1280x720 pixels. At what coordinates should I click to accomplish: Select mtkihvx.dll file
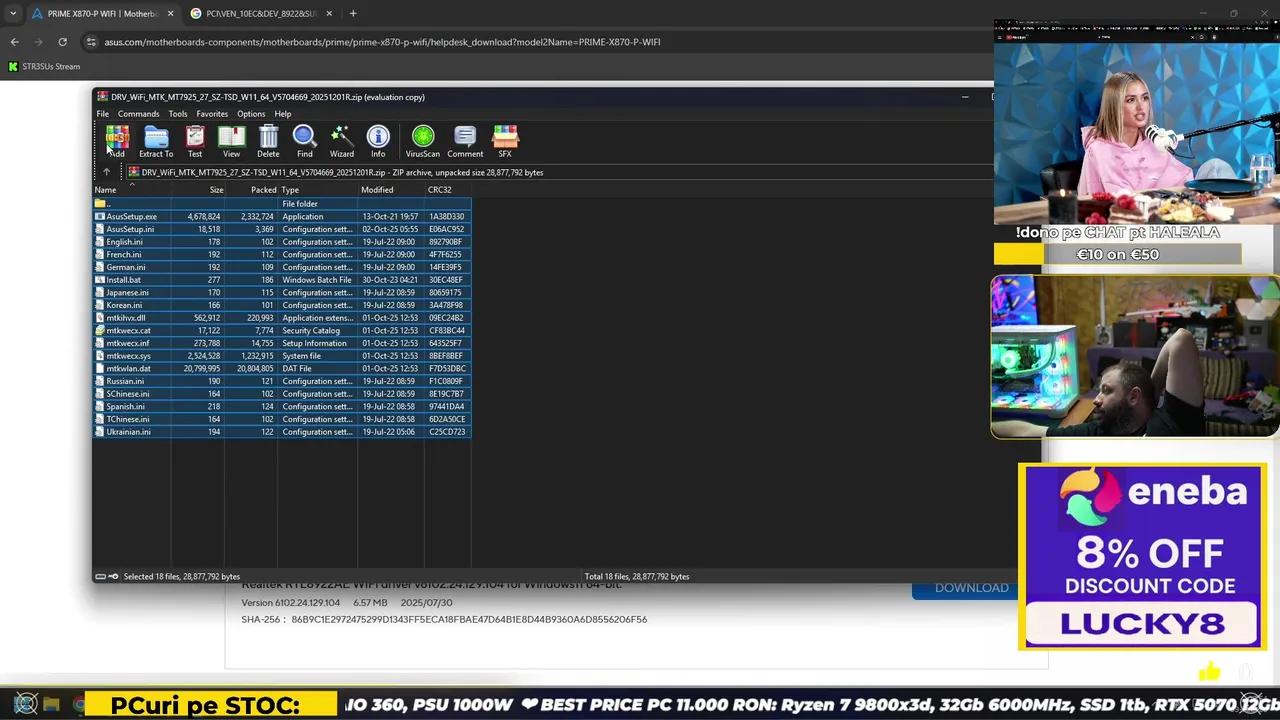point(282,318)
